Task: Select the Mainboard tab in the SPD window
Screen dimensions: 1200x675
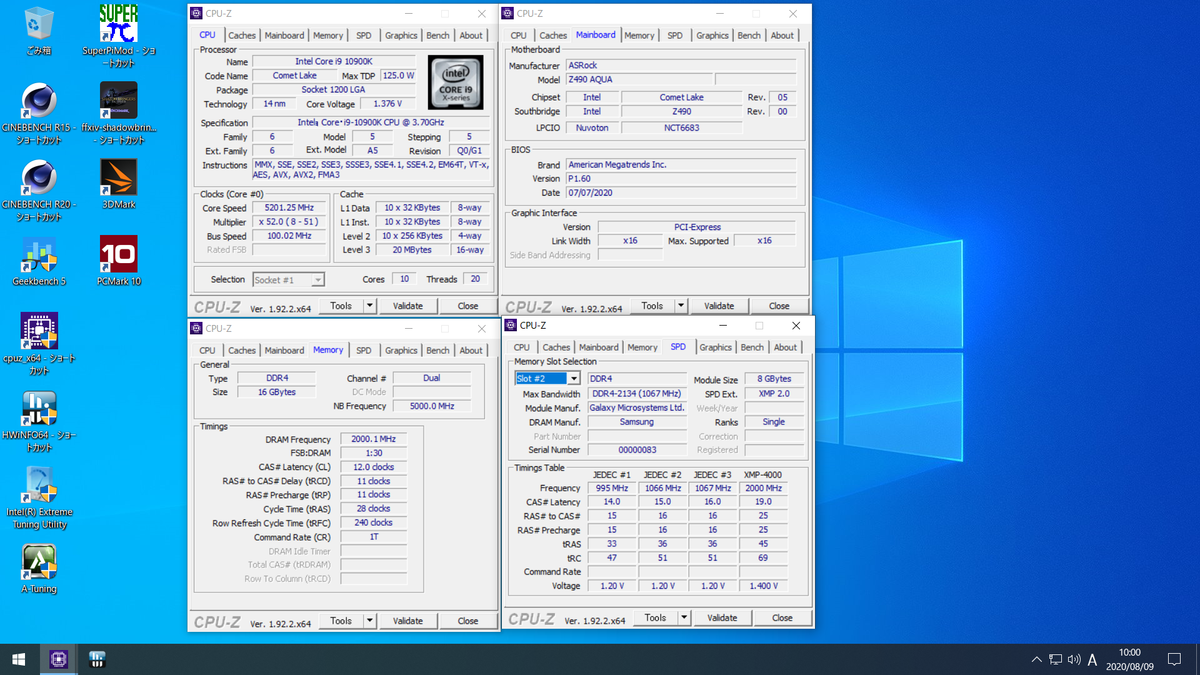Action: (x=598, y=347)
